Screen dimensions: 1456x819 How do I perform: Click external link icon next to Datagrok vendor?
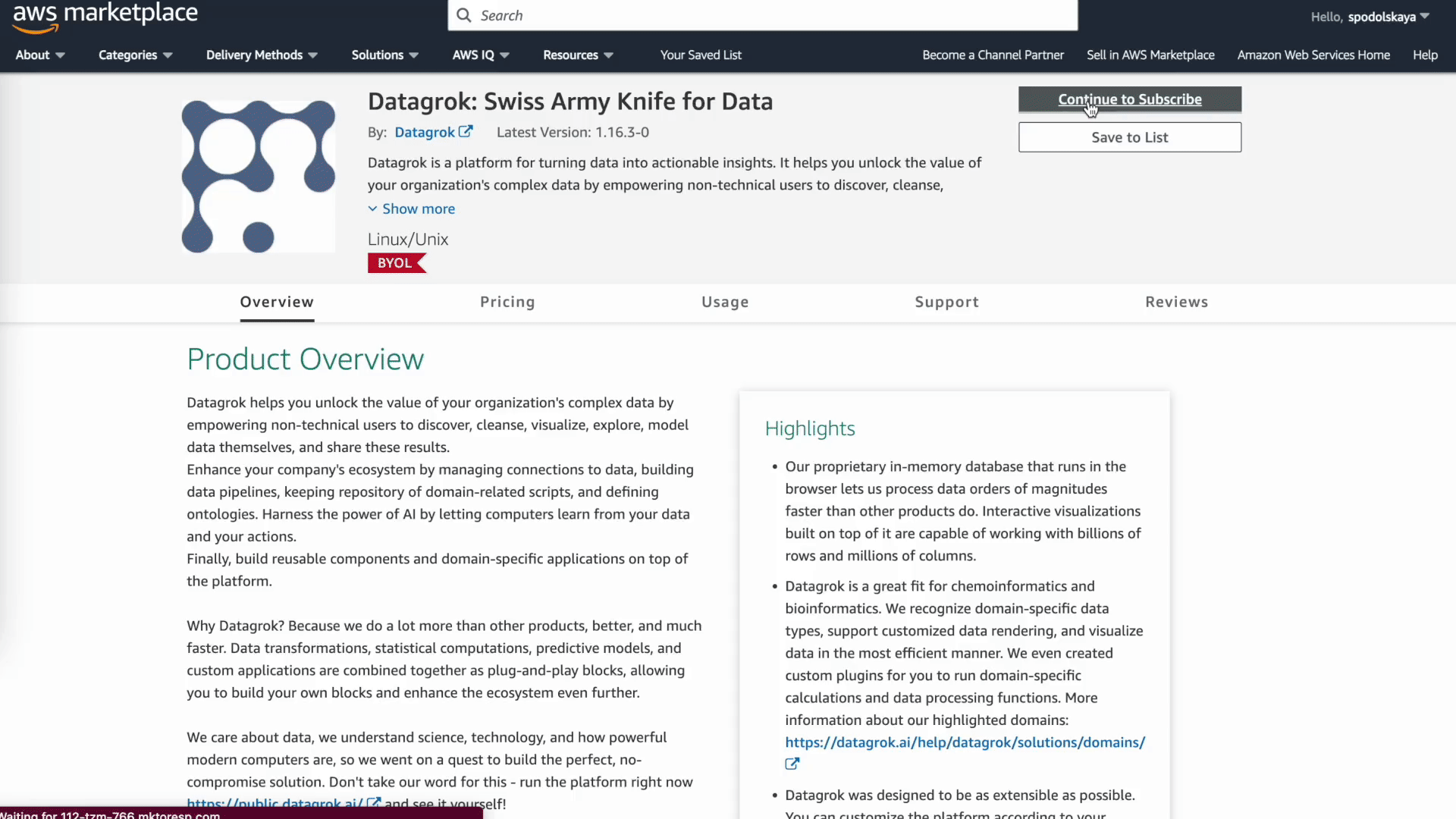tap(466, 132)
